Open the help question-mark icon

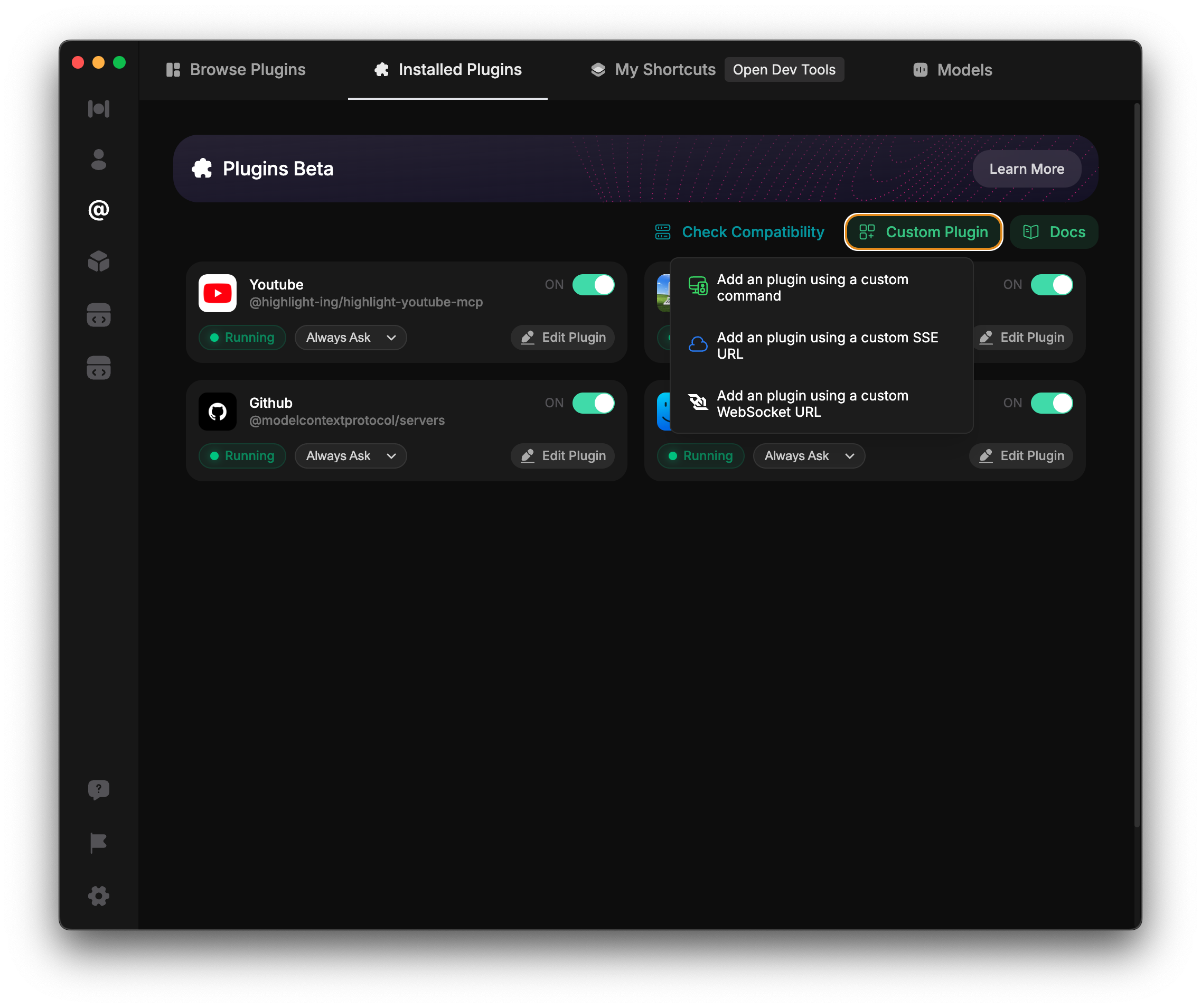pyautogui.click(x=98, y=789)
